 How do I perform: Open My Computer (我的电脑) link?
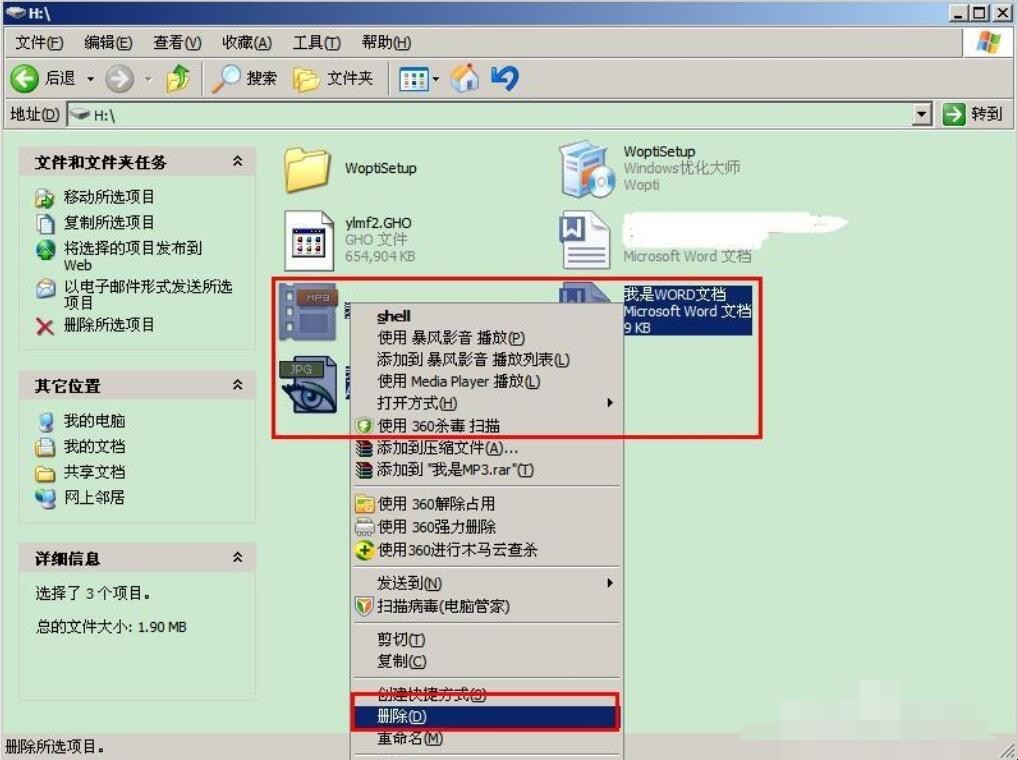[x=94, y=421]
